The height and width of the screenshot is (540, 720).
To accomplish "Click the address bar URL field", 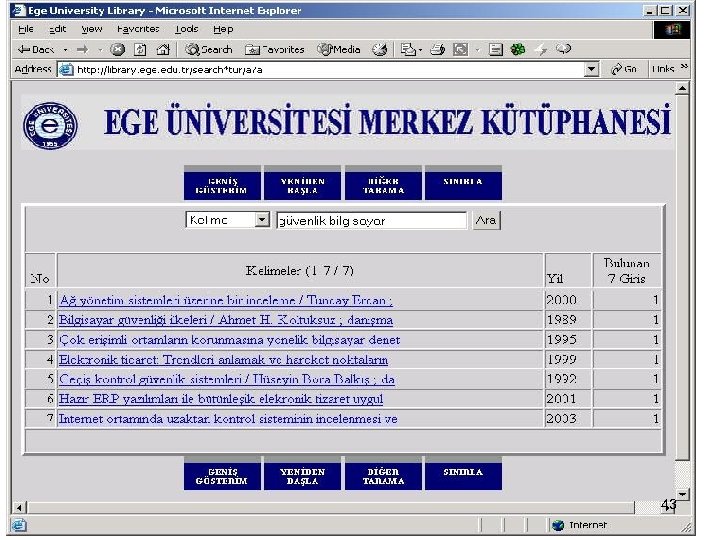I will (x=330, y=69).
